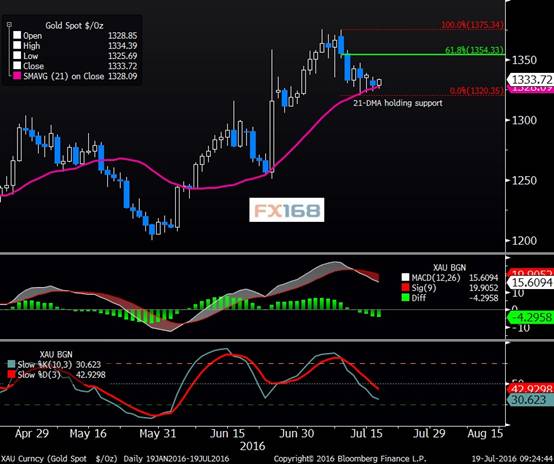Toggle the High checkbox in legend
554x464 pixels.
17,46
